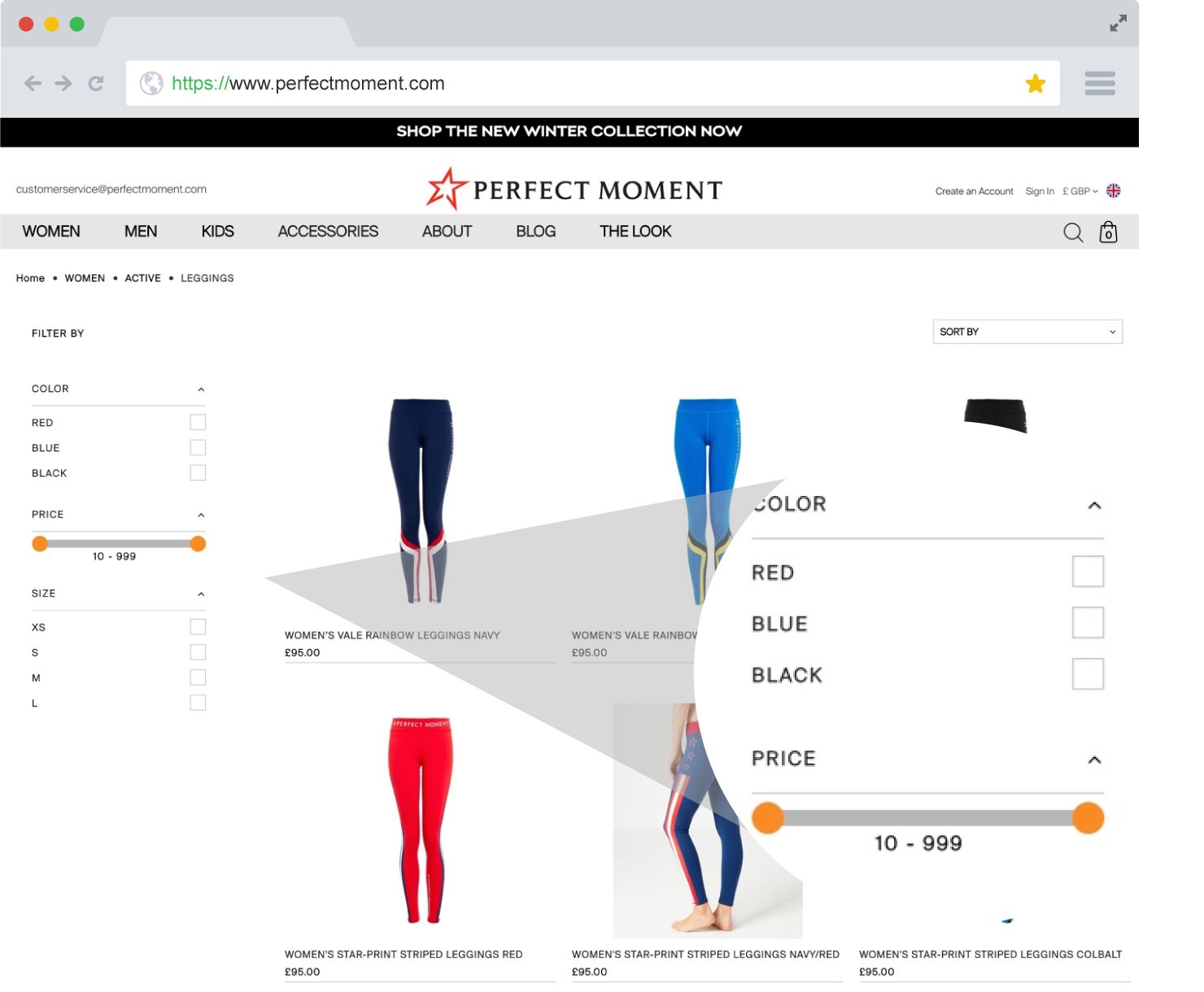Open the WOMEN menu
Screen dimensions: 1204x992
pos(51,232)
